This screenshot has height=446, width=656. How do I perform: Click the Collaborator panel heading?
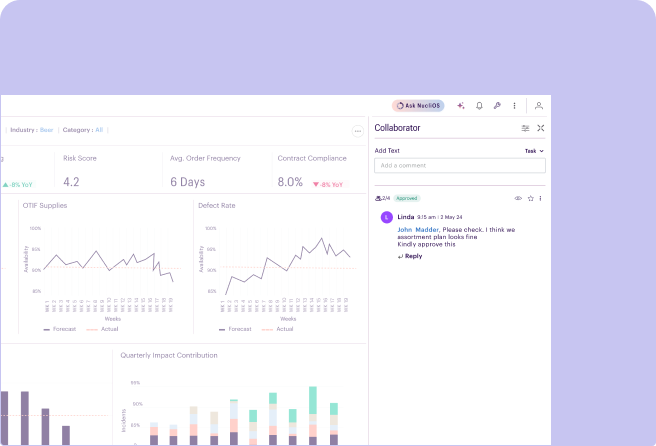[397, 128]
